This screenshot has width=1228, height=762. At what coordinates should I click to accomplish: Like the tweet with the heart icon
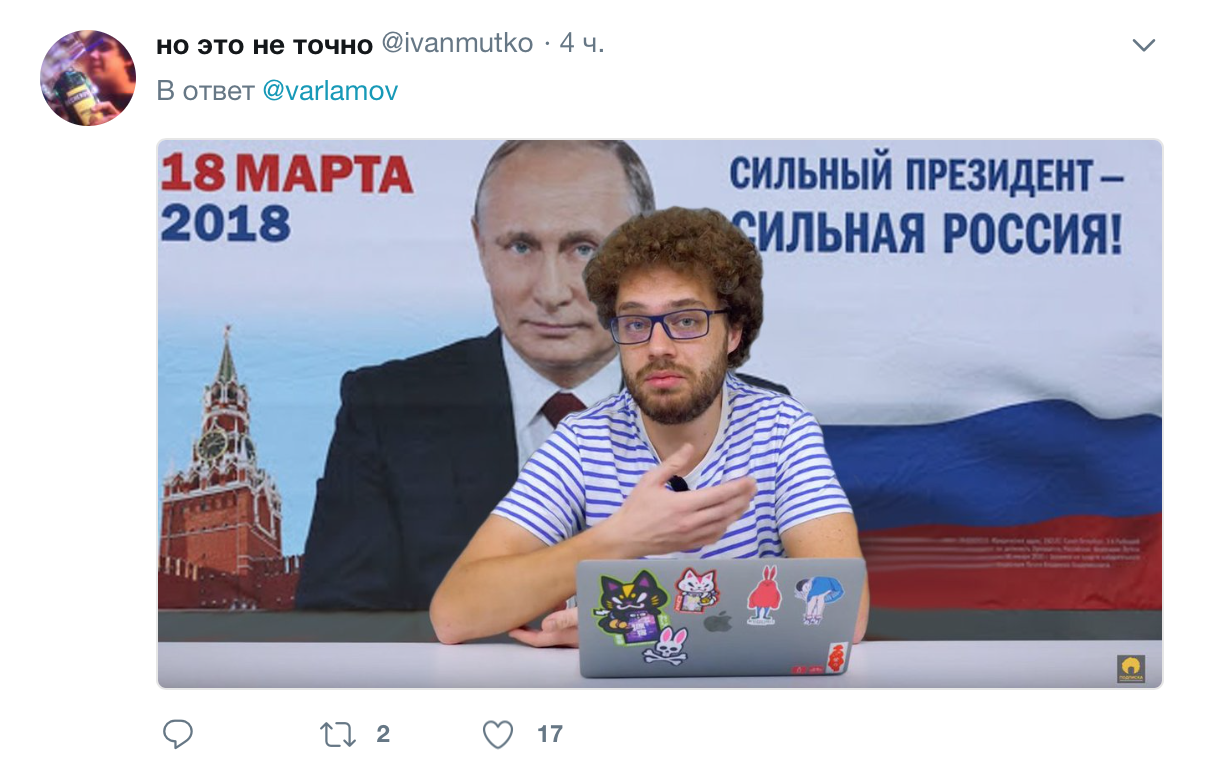tap(498, 735)
